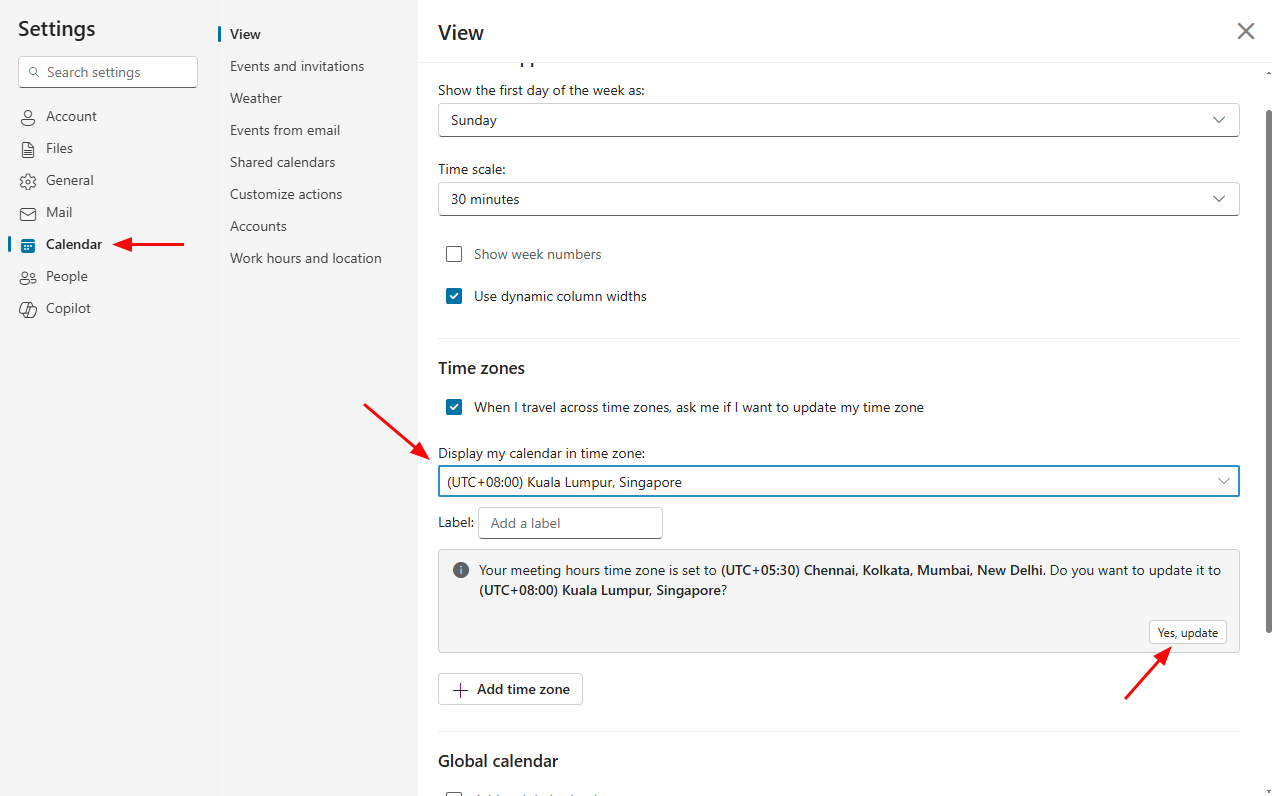Click the plus icon beside Add time zone
This screenshot has height=796, width=1272.
click(460, 690)
